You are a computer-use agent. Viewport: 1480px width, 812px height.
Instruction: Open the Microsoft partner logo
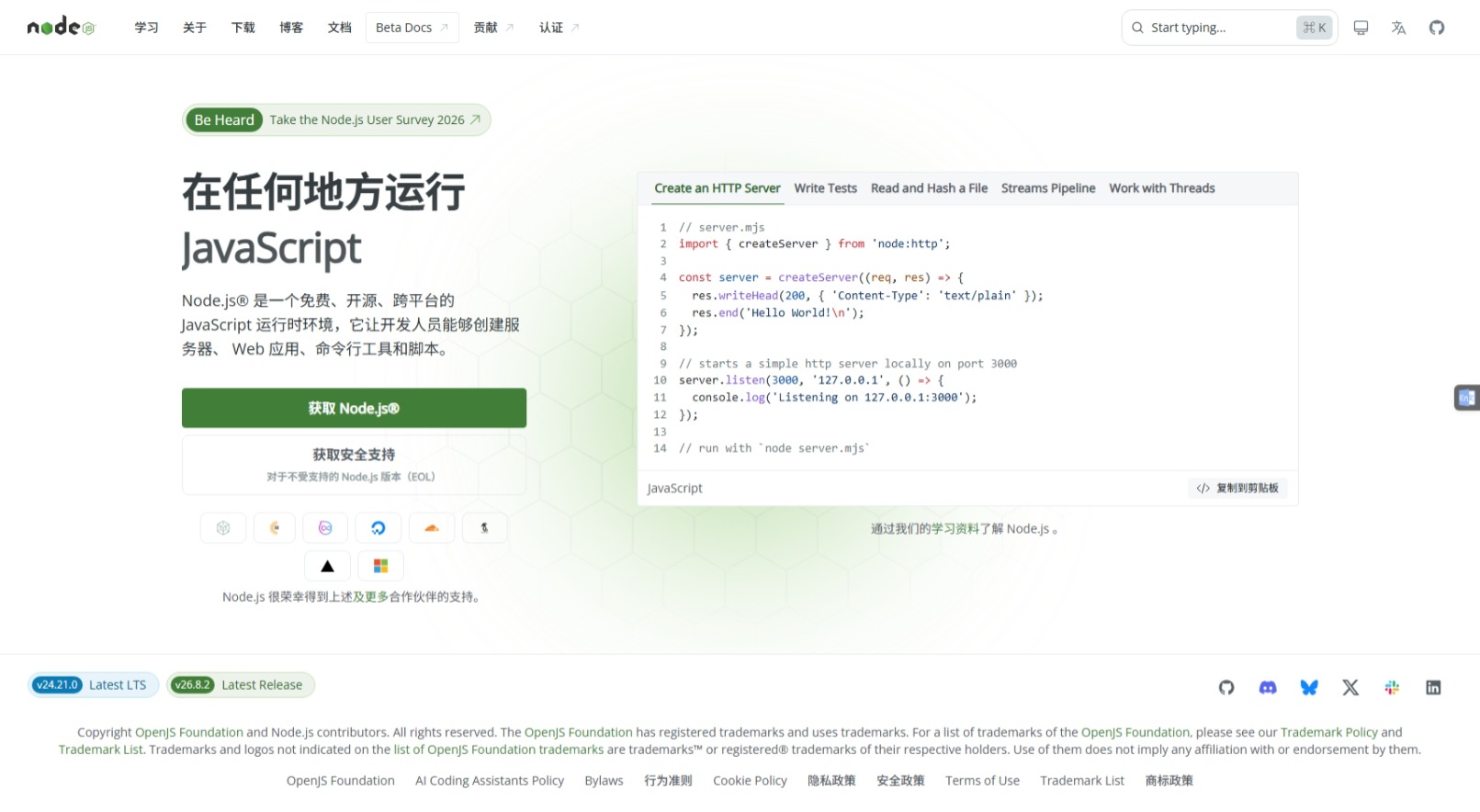coord(380,566)
